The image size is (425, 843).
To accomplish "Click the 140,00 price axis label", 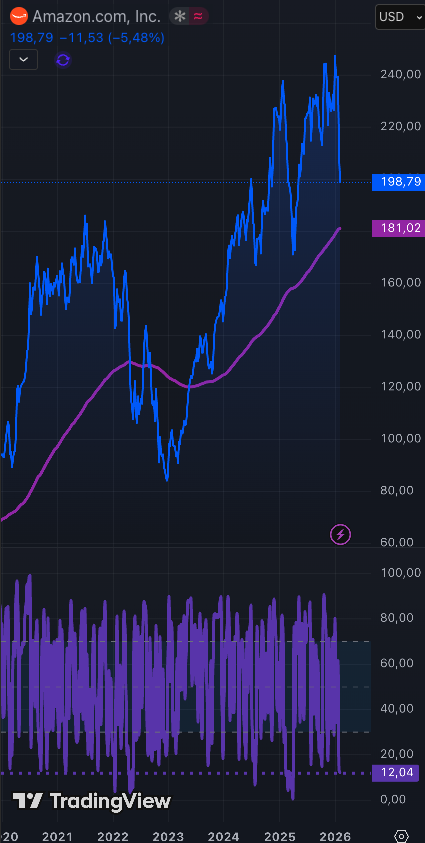I will click(x=400, y=334).
